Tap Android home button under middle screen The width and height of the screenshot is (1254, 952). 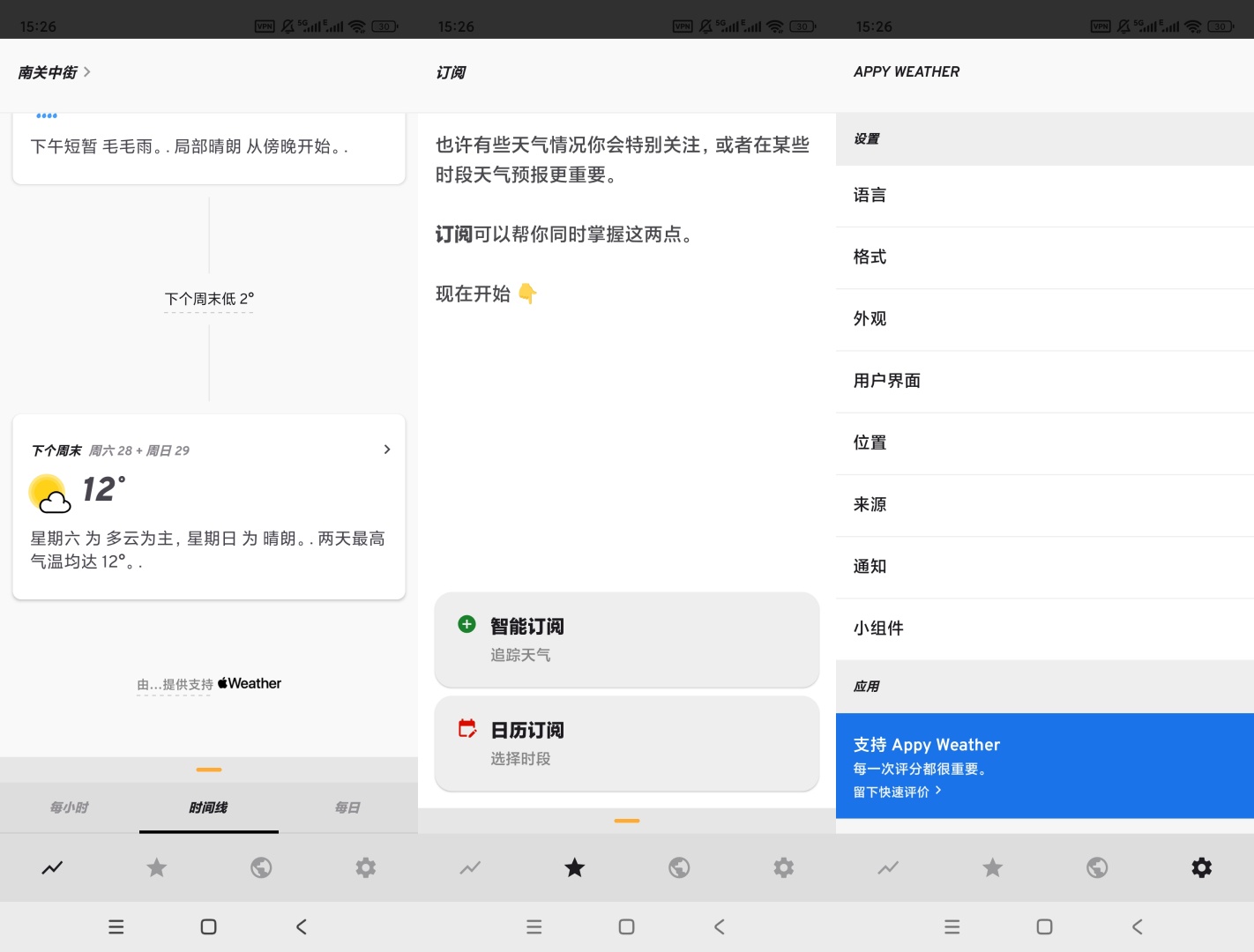coord(626,926)
